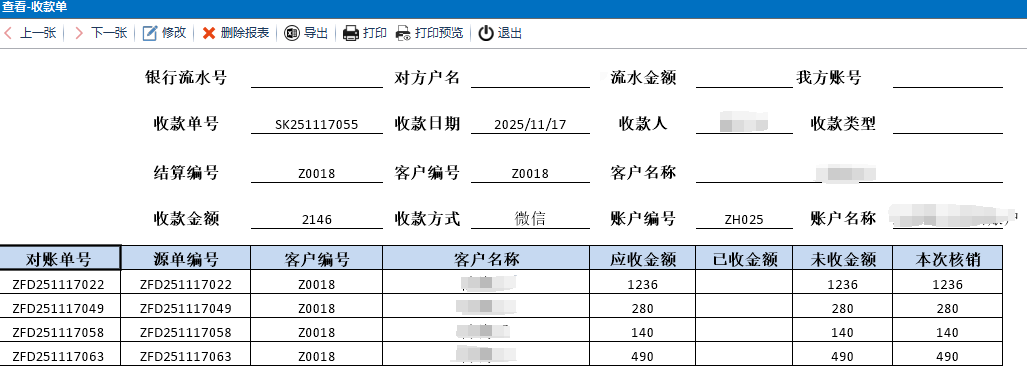Click the 对方户名 input field
Screen dimensions: 1027x387
[530, 79]
